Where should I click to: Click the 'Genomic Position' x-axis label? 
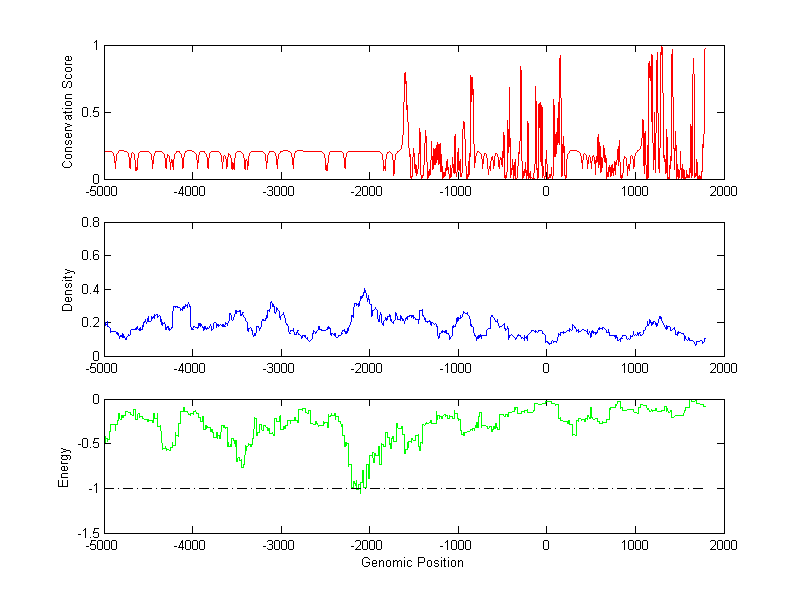coord(412,563)
